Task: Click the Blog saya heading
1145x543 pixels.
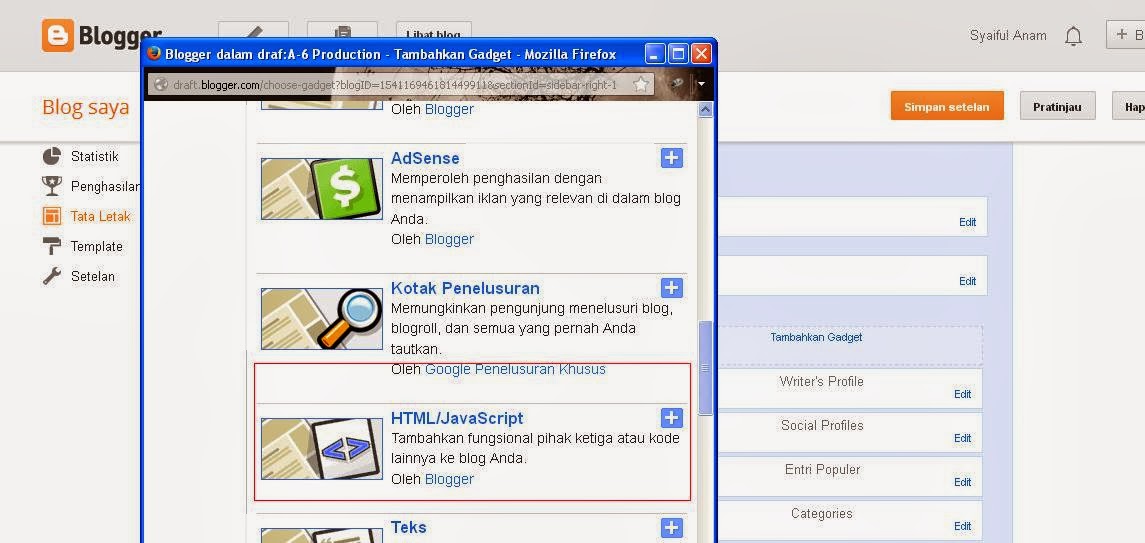Action: (x=85, y=107)
